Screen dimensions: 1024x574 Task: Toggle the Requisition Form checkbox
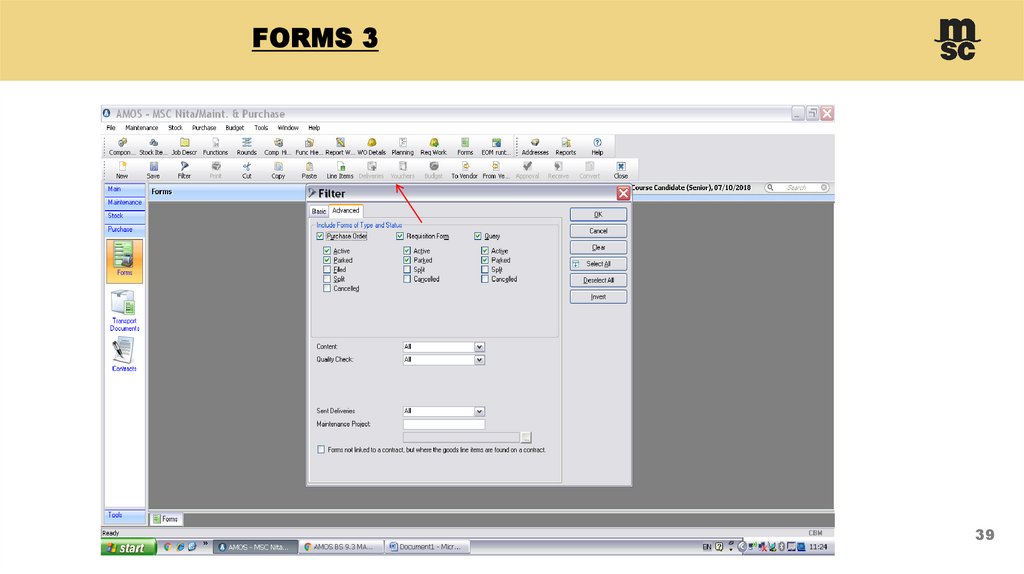point(400,236)
